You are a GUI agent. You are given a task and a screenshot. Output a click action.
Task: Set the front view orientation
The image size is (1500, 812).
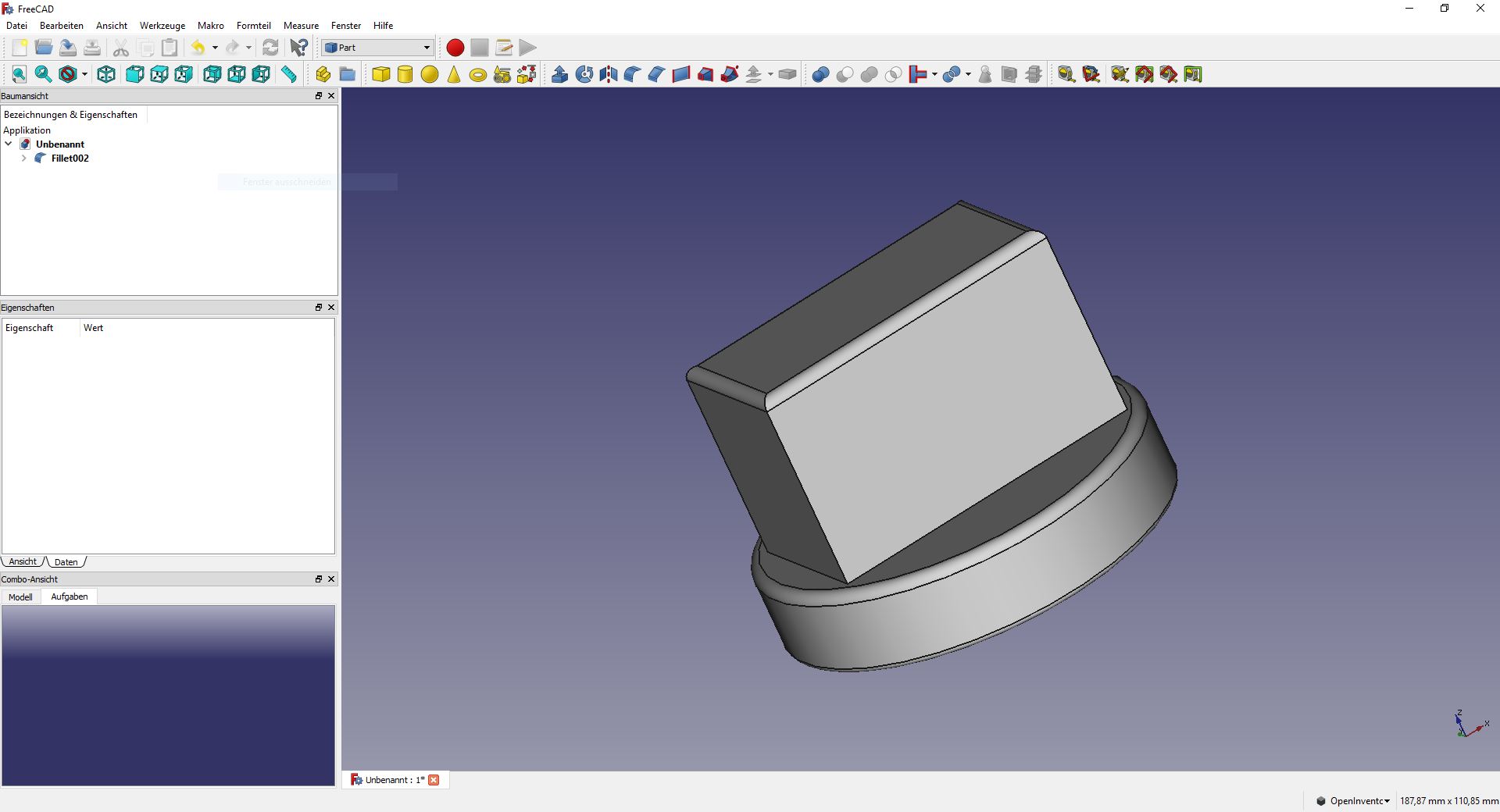point(134,74)
